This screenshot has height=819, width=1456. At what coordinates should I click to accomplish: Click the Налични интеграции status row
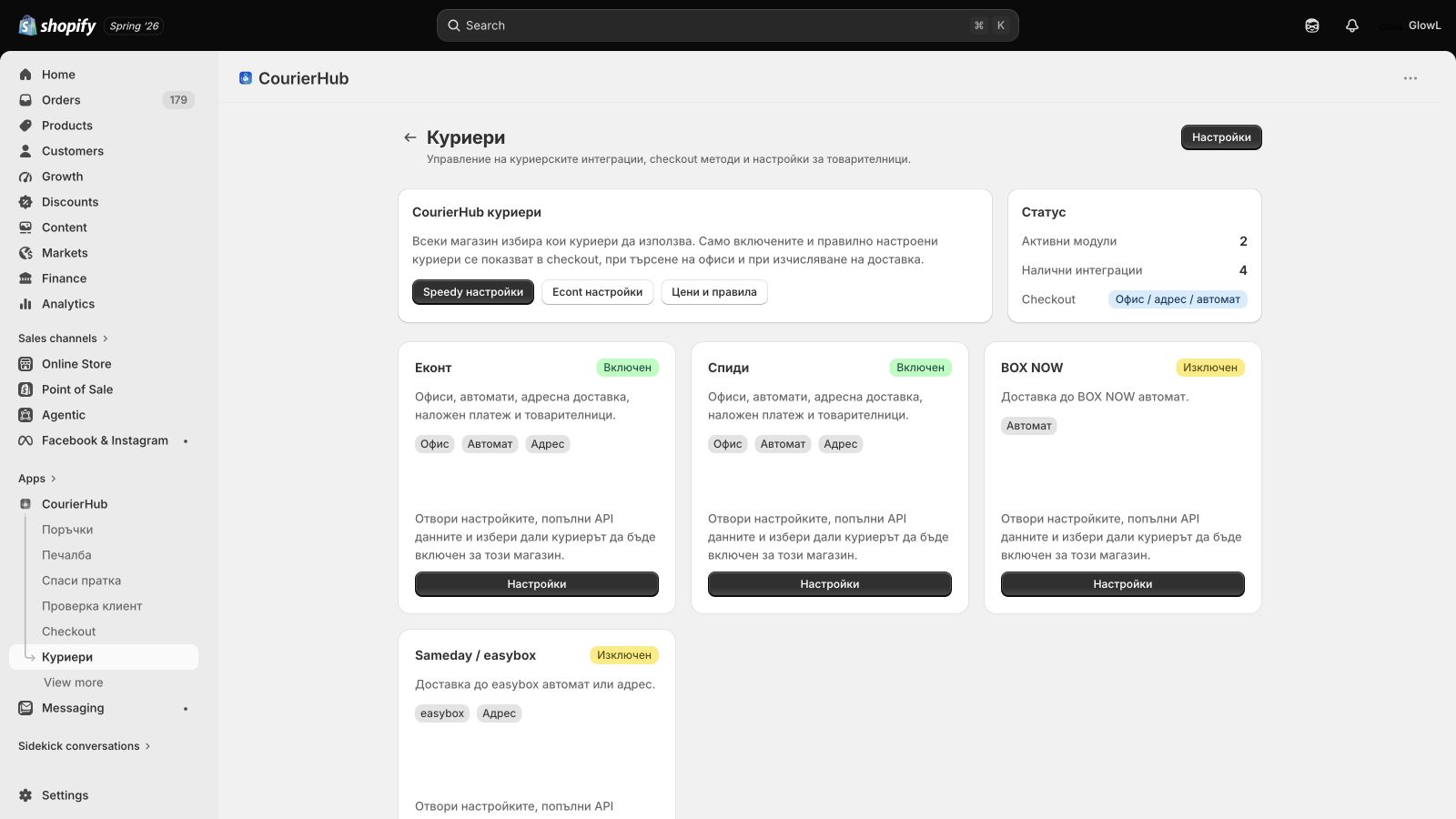click(1134, 270)
